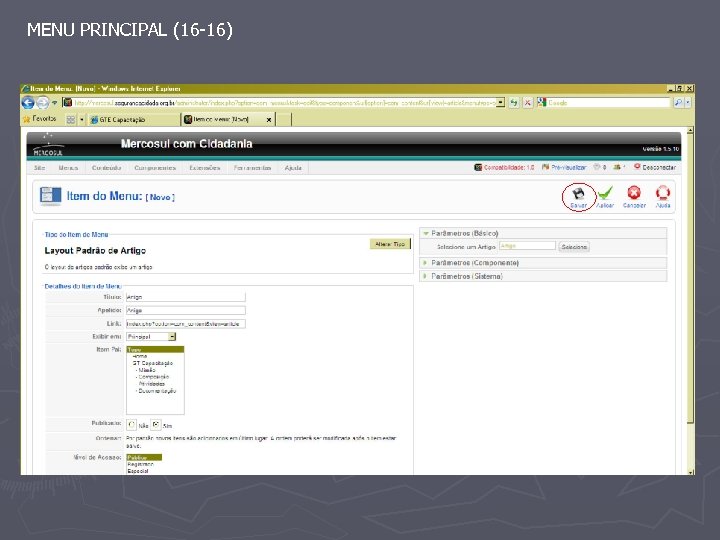Screen dimensions: 720x540
Task: Click the Link input field
Action: coord(186,324)
